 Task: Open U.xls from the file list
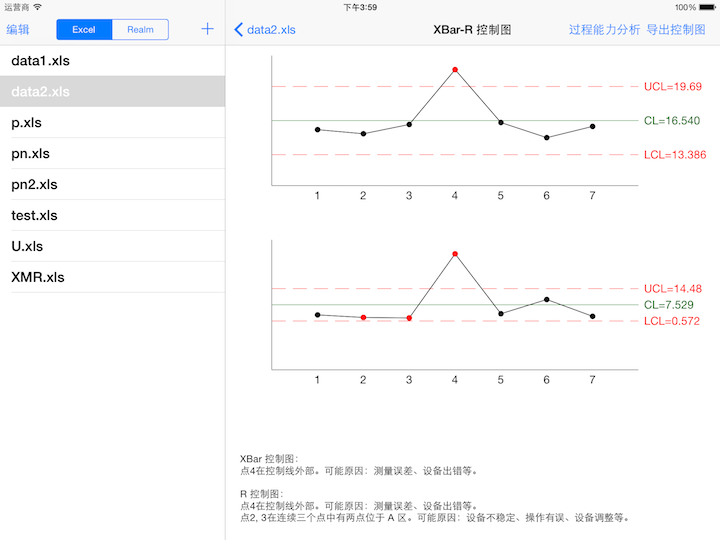point(112,246)
